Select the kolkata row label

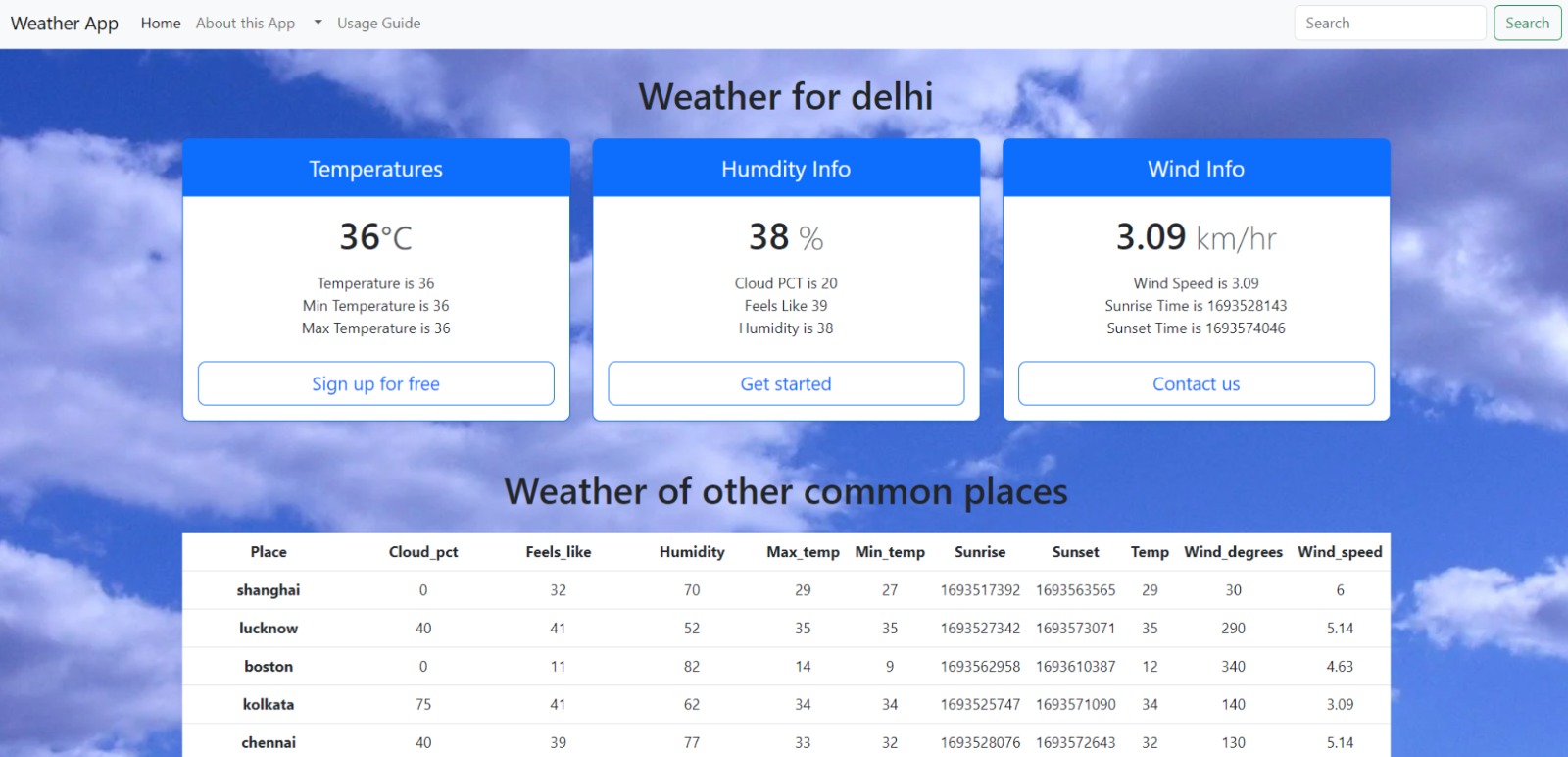269,705
